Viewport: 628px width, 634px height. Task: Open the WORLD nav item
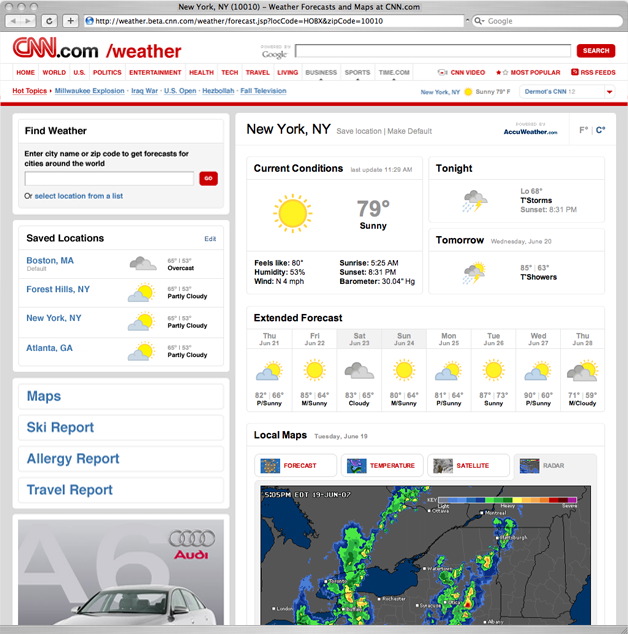pyautogui.click(x=54, y=72)
